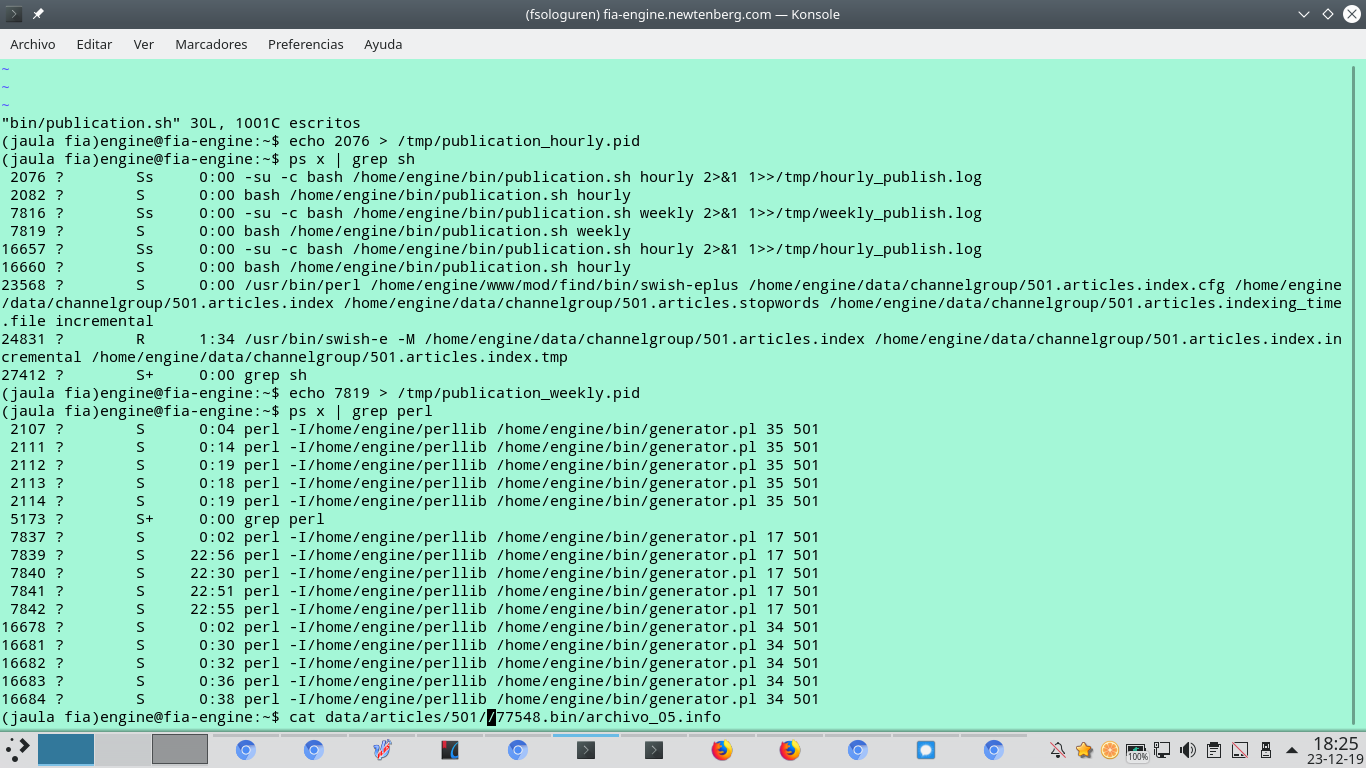
Task: Switch to the third virtual desktop in pager
Action: (180, 750)
